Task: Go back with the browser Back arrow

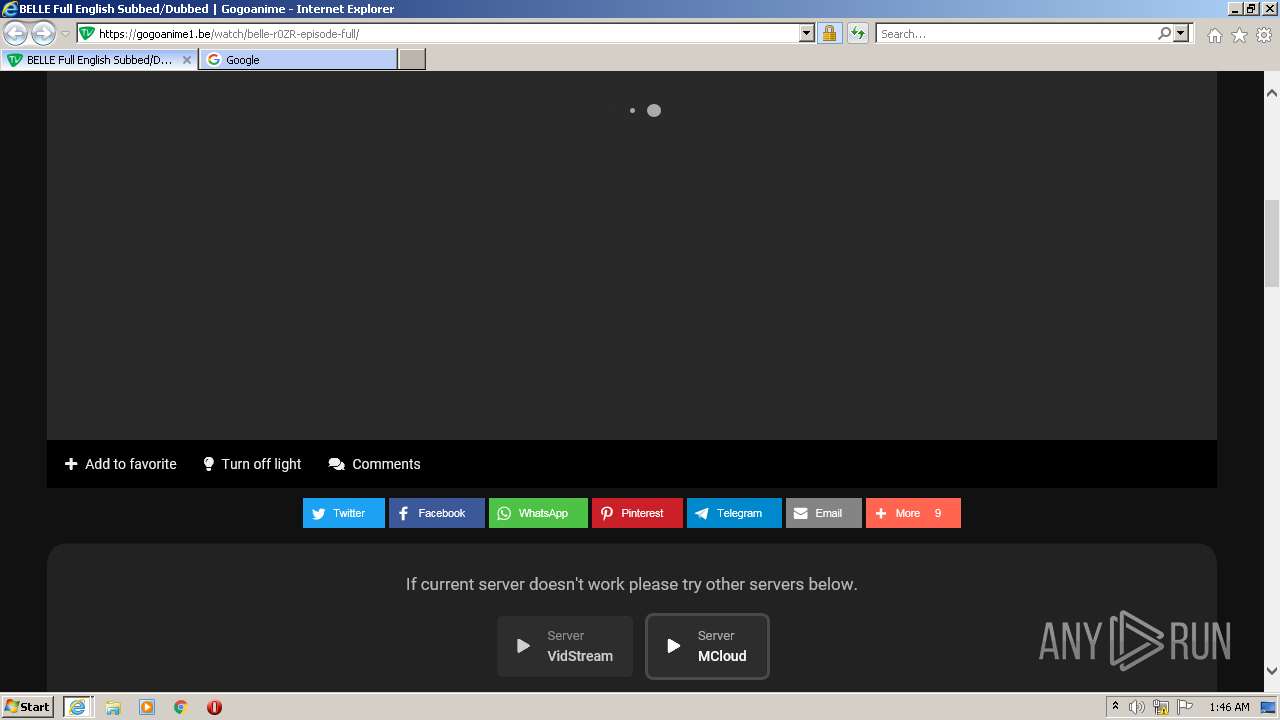Action: pyautogui.click(x=16, y=34)
